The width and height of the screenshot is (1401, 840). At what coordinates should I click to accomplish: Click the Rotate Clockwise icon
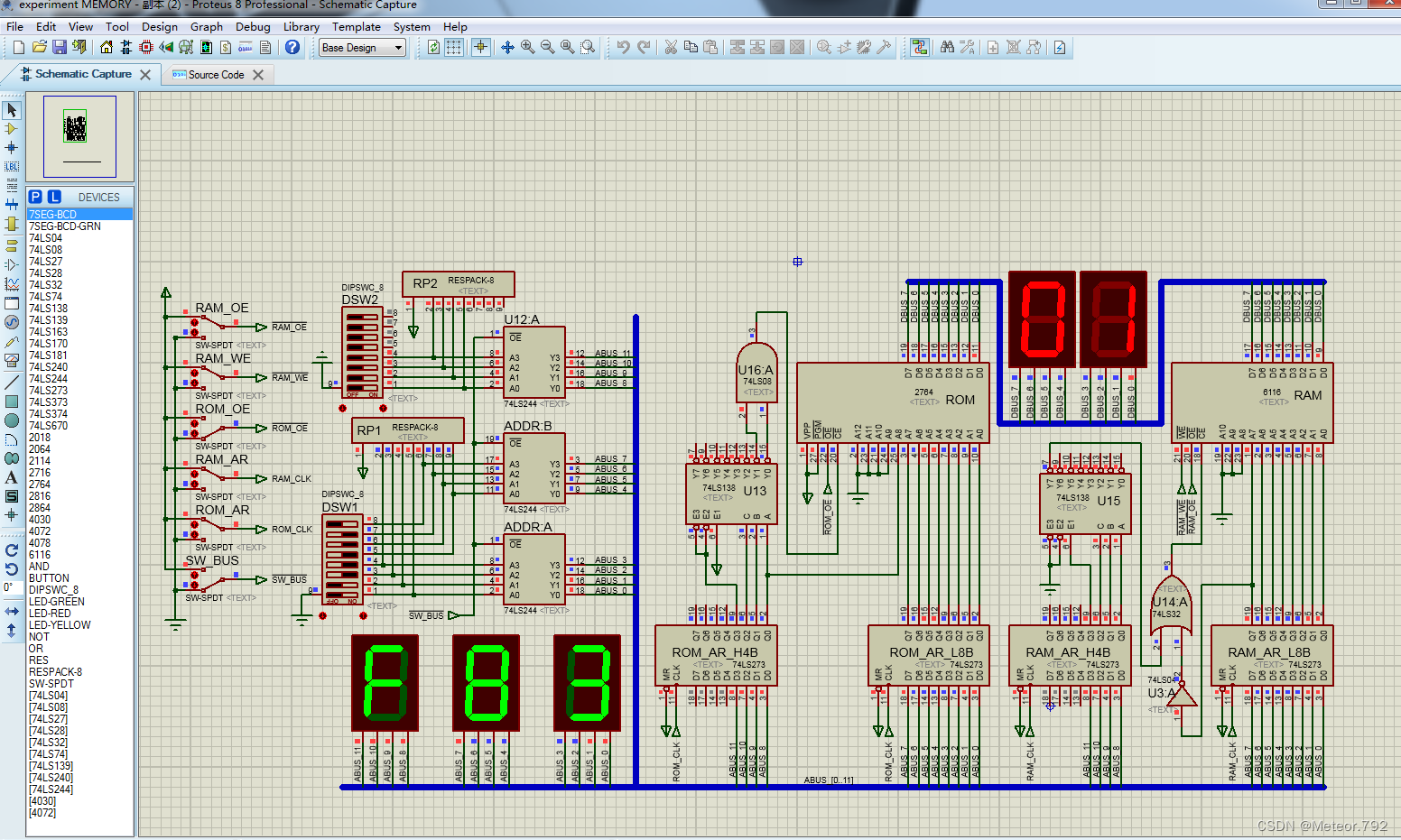coord(12,549)
